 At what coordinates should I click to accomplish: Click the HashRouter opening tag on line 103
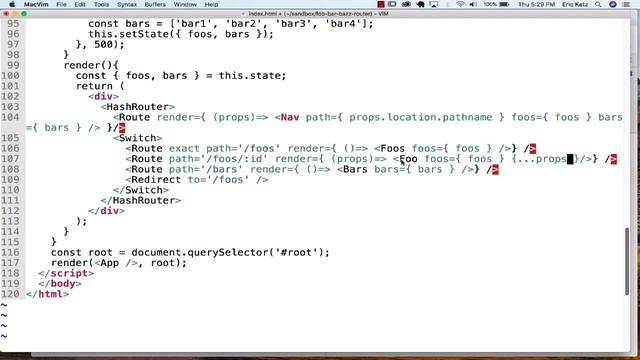138,107
